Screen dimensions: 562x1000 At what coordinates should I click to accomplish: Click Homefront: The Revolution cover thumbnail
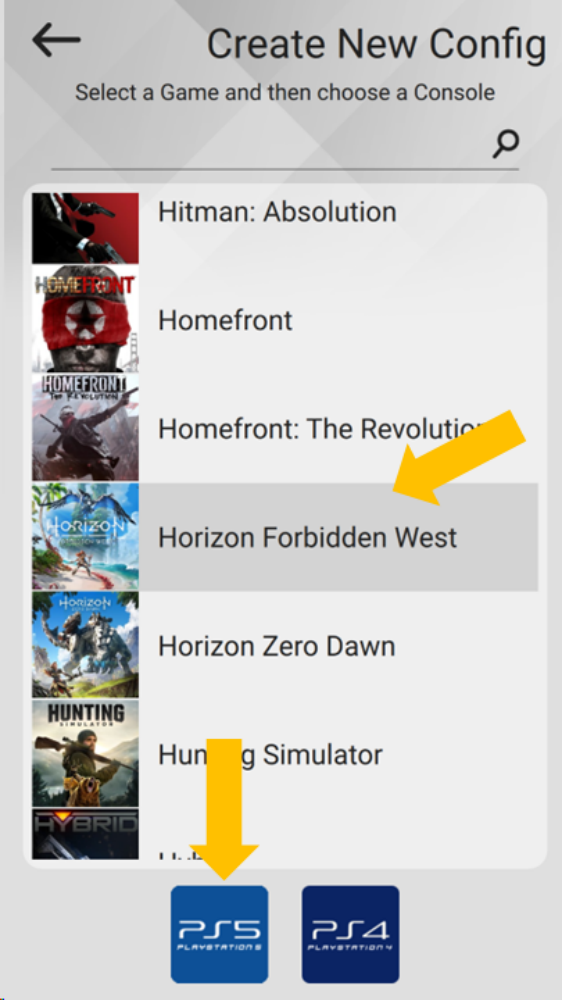pyautogui.click(x=85, y=428)
